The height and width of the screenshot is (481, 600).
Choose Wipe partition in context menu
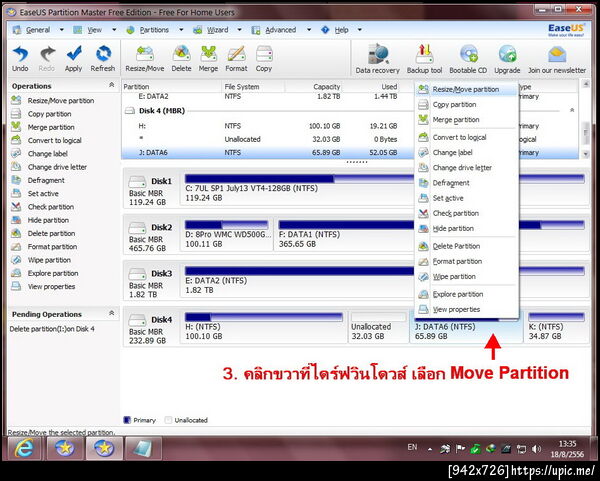(x=466, y=277)
